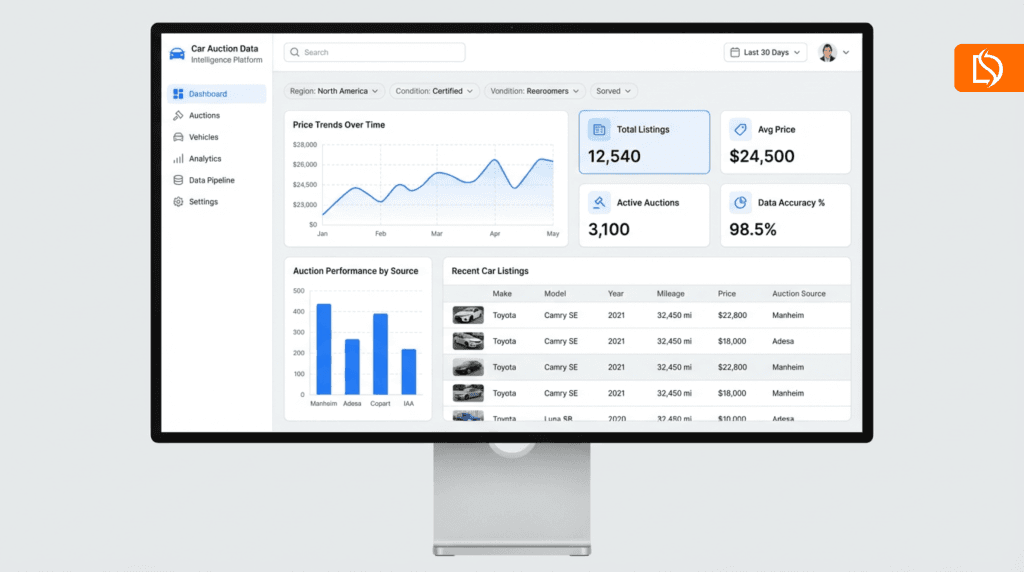Screen dimensions: 1024x572
Task: Click the Apr label on price chart axis
Action: [x=495, y=234]
